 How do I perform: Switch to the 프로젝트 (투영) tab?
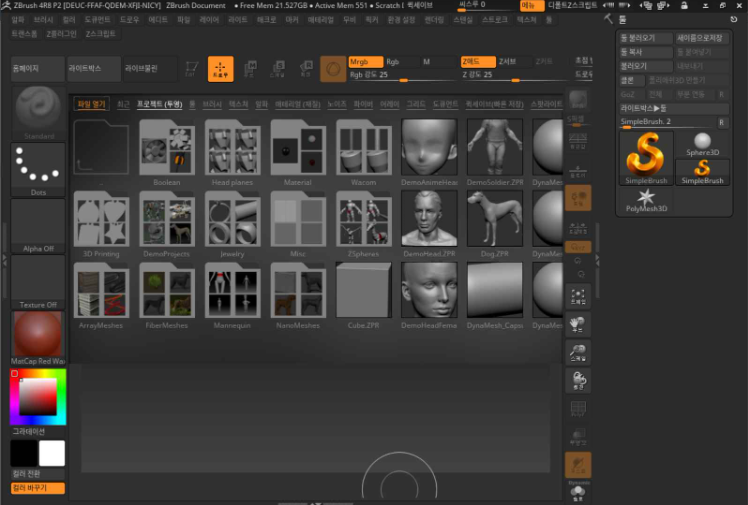tap(160, 103)
